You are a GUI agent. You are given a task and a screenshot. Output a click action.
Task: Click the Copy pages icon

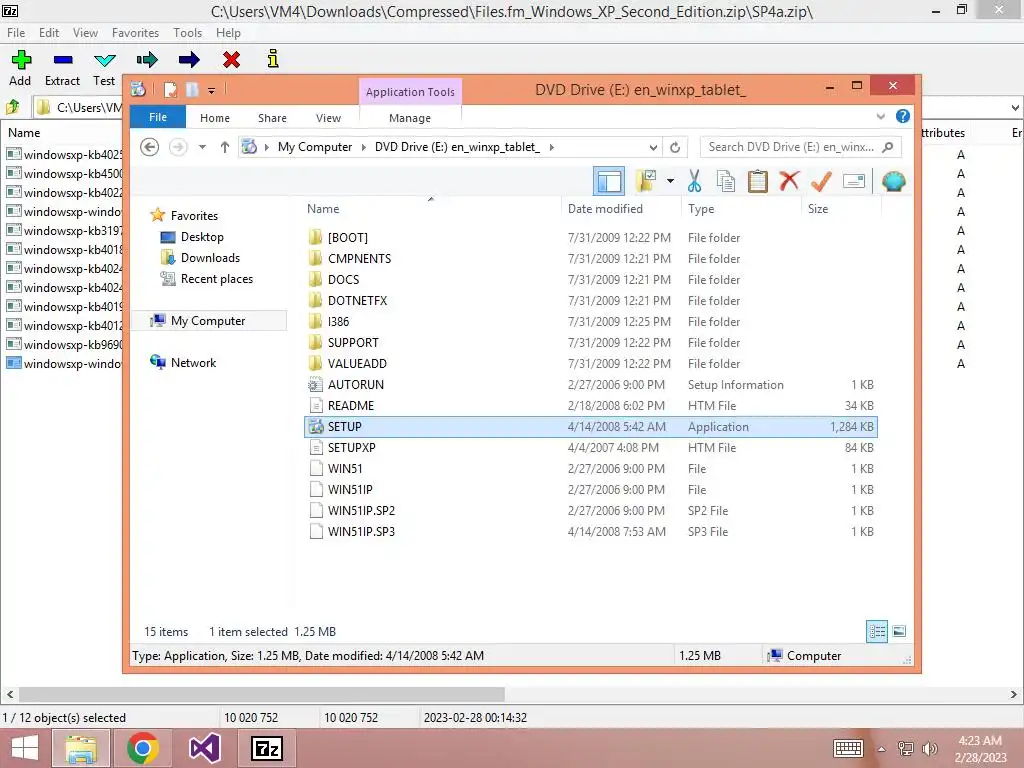point(726,181)
